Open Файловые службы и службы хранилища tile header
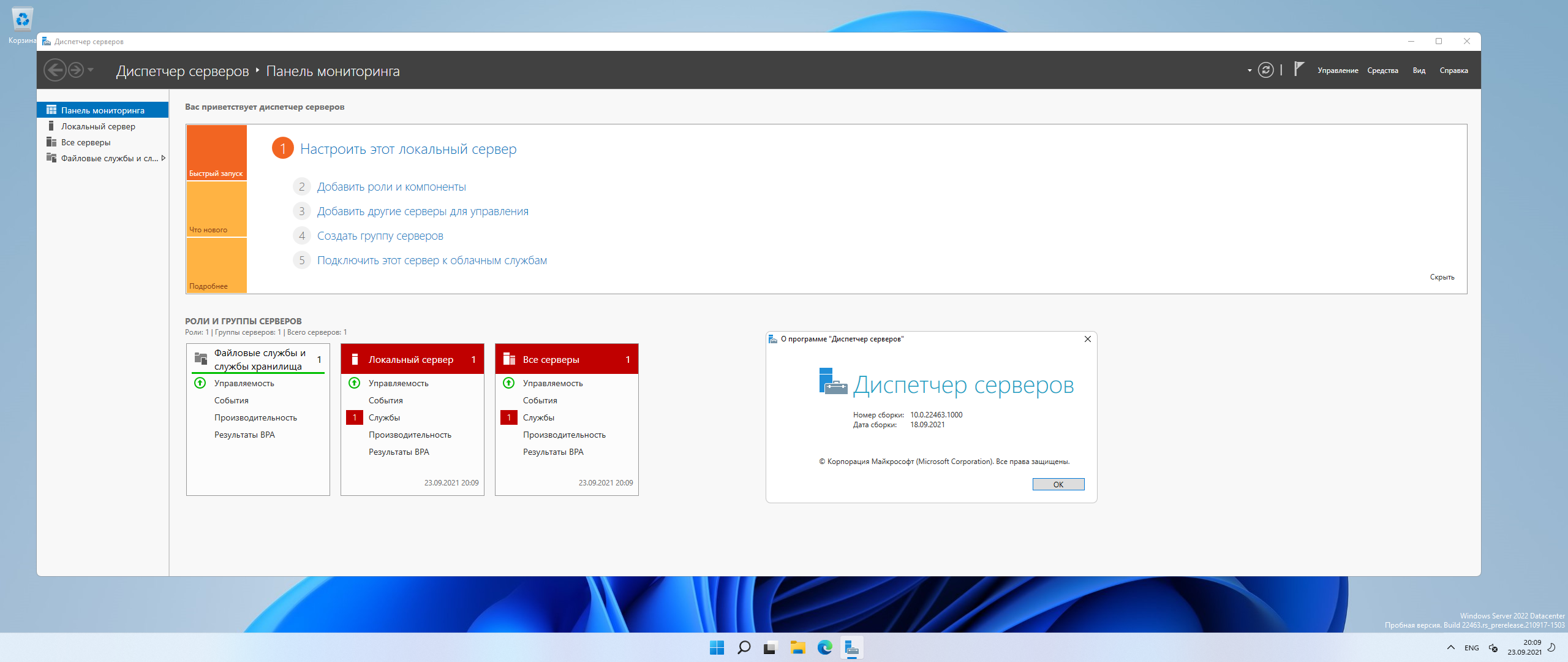The height and width of the screenshot is (662, 1568). tap(258, 359)
